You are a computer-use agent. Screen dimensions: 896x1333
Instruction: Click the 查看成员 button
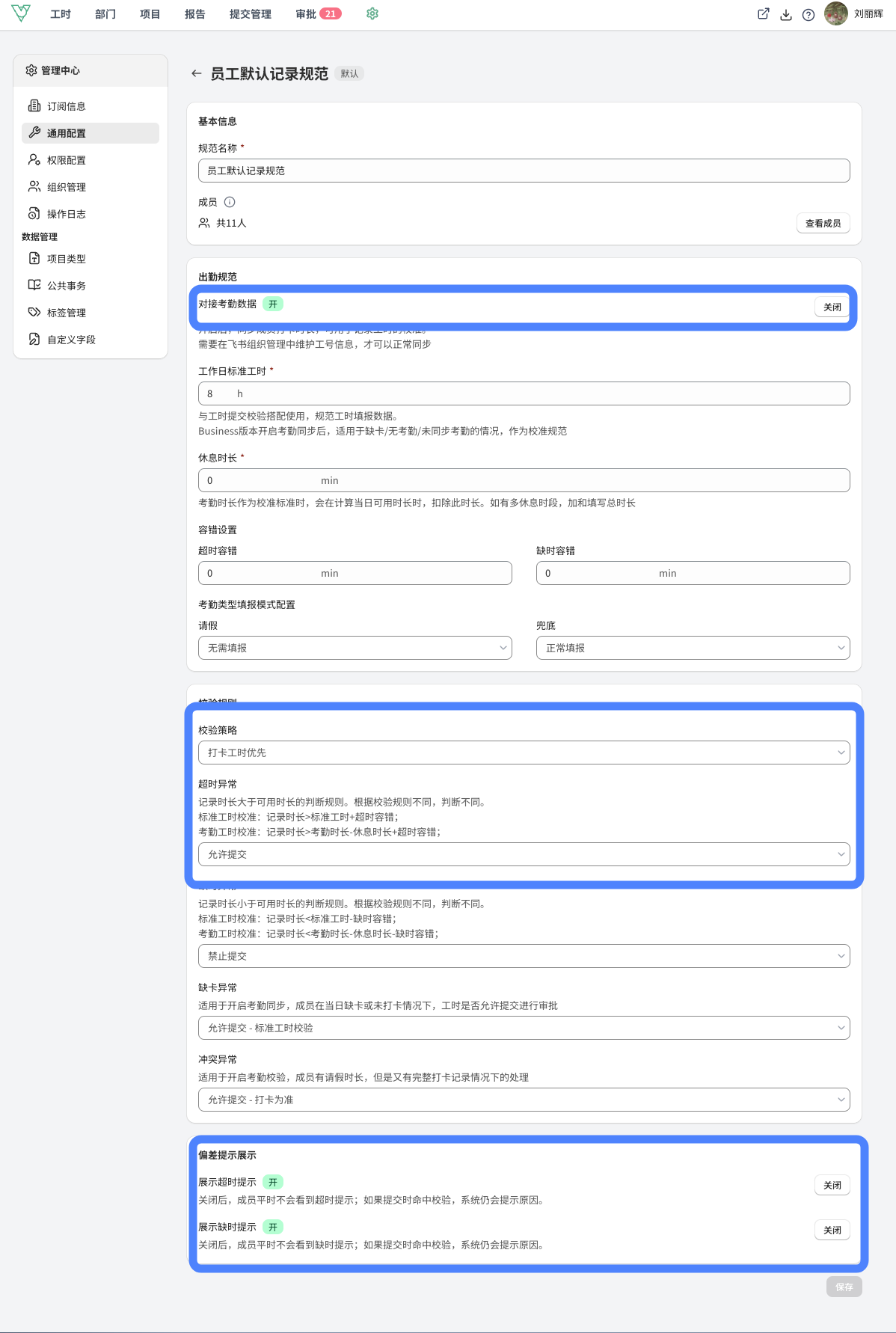[x=823, y=223]
